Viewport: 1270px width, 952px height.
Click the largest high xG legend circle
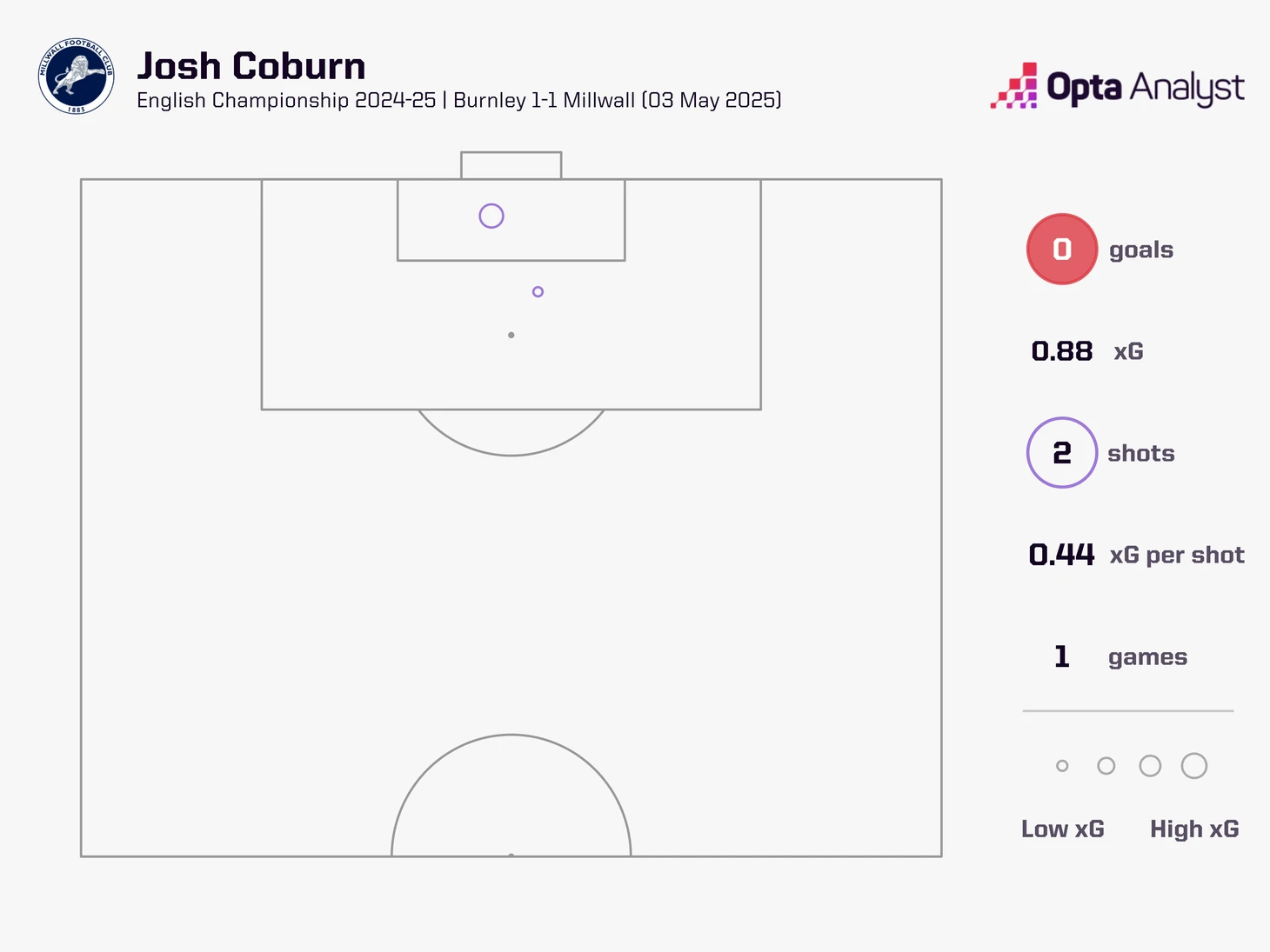[x=1194, y=766]
